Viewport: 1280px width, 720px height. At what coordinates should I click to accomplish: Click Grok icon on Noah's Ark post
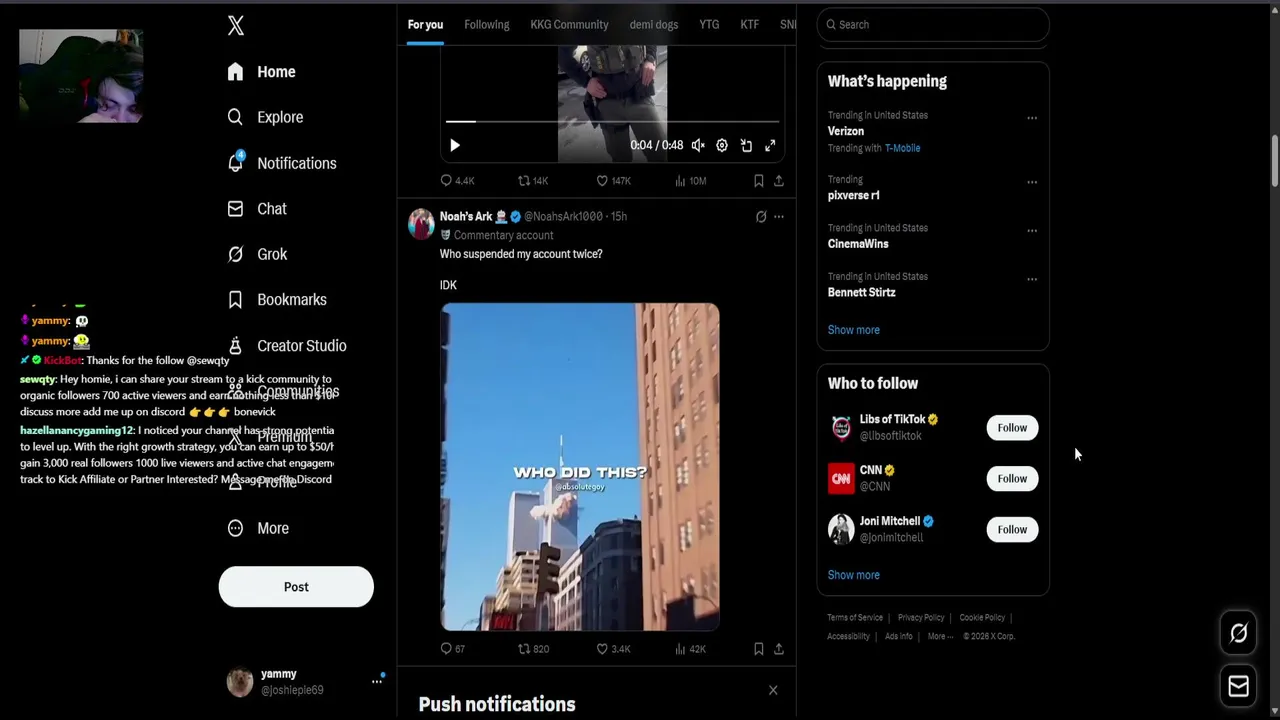click(761, 217)
